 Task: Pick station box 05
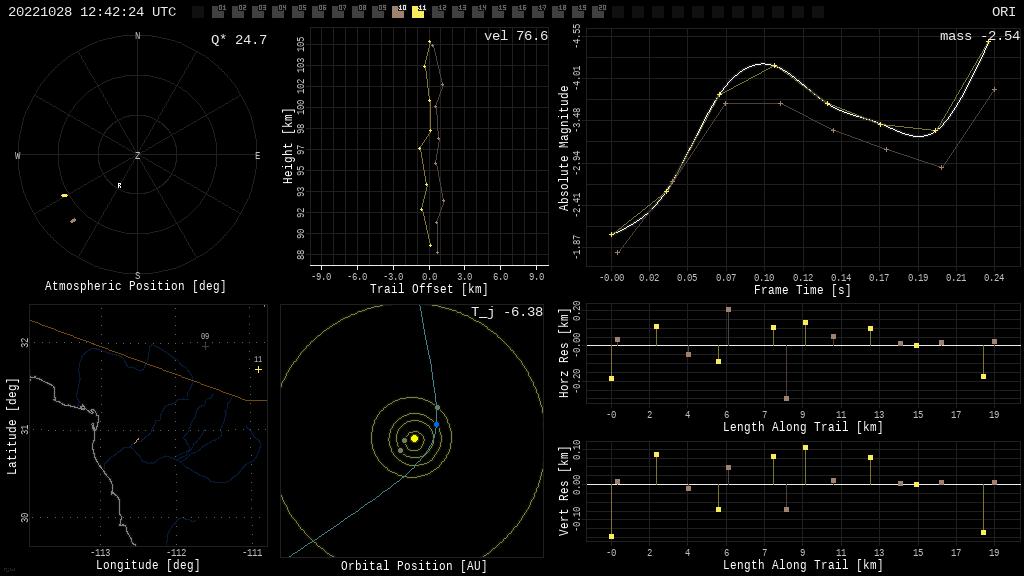pos(298,12)
